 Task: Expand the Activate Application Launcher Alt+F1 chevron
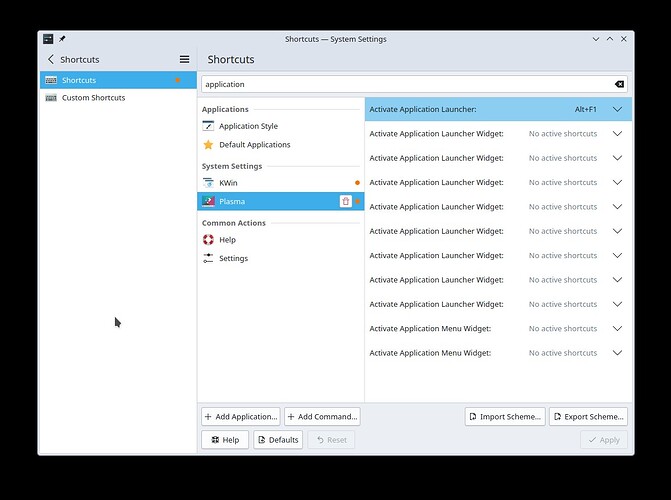[x=617, y=109]
